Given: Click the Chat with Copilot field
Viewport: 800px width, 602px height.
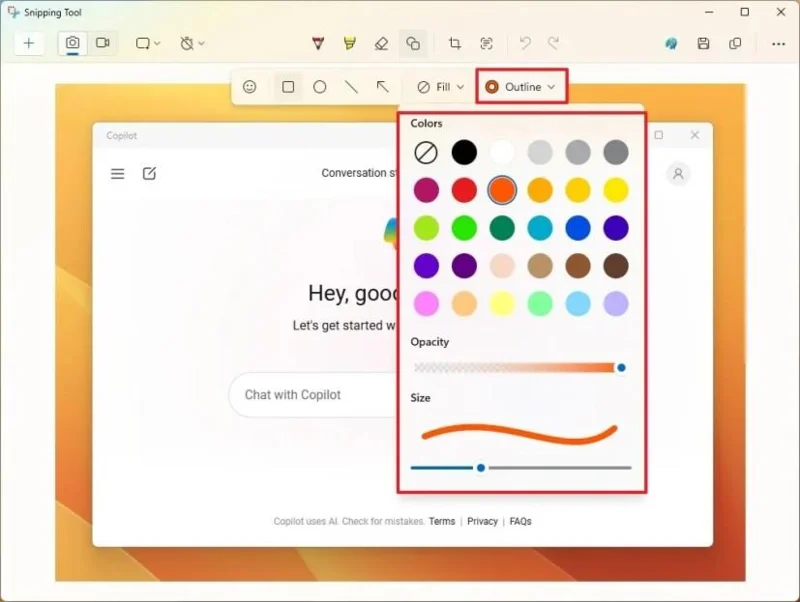Looking at the screenshot, I should (x=314, y=395).
